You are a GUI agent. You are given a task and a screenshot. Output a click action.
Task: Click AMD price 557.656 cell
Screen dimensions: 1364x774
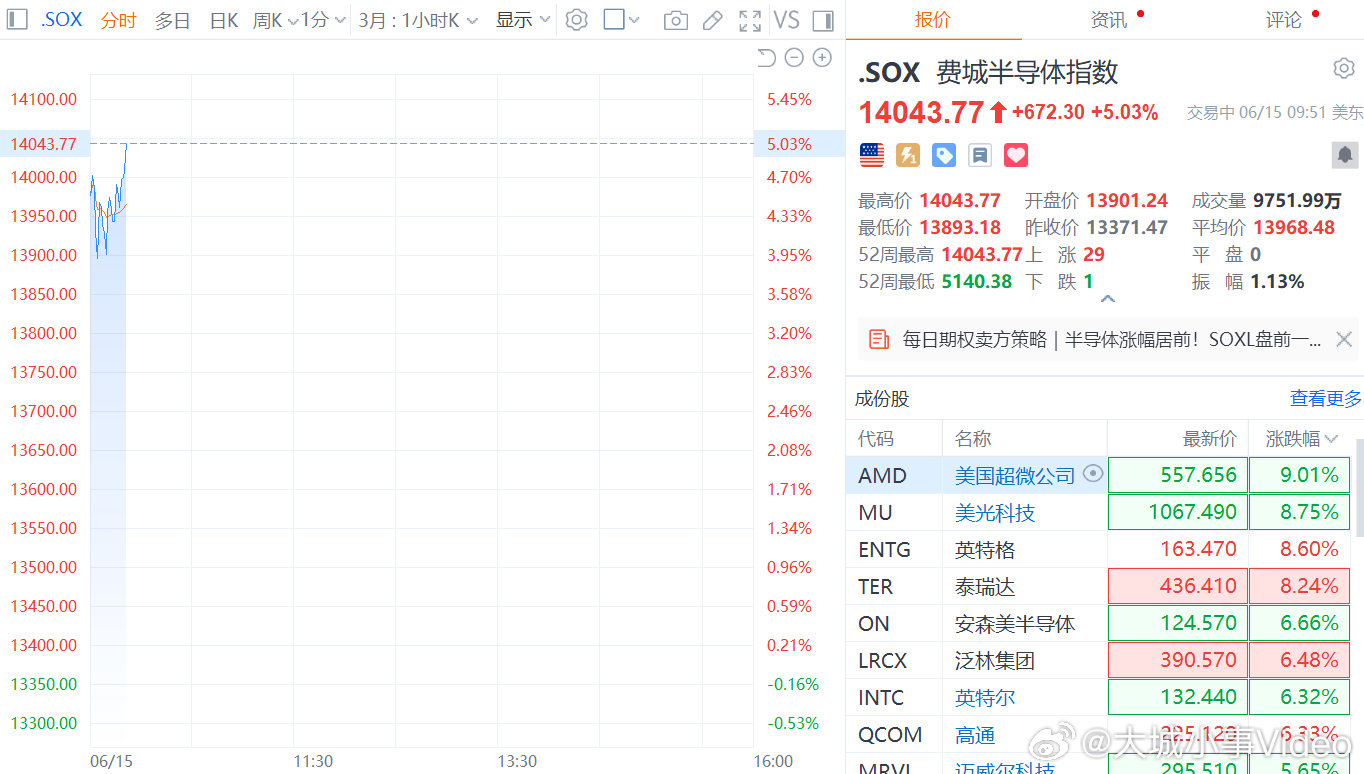pos(1178,475)
